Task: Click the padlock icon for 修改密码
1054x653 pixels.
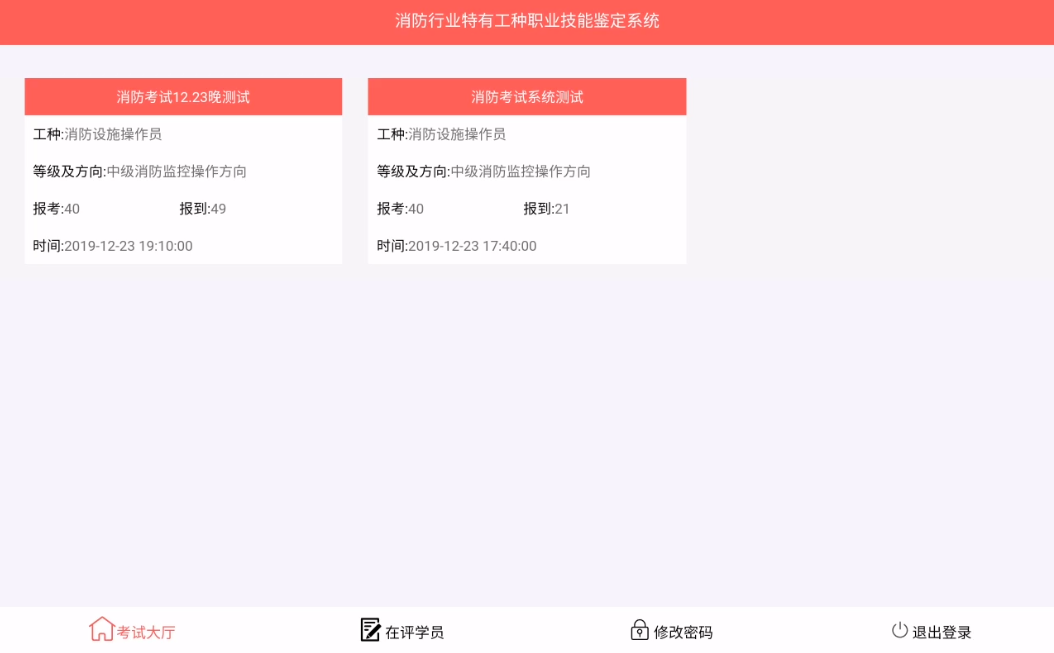Action: [639, 630]
